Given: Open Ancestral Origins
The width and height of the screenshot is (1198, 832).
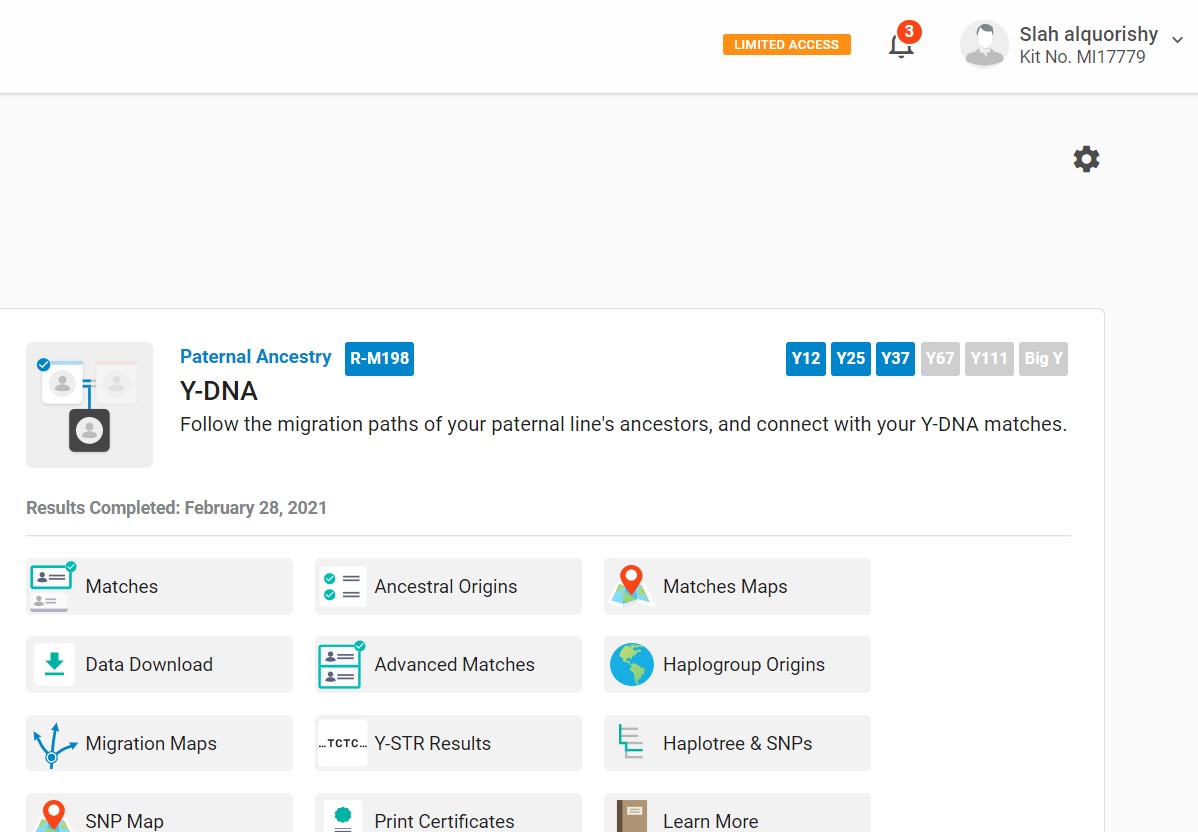Looking at the screenshot, I should [445, 587].
